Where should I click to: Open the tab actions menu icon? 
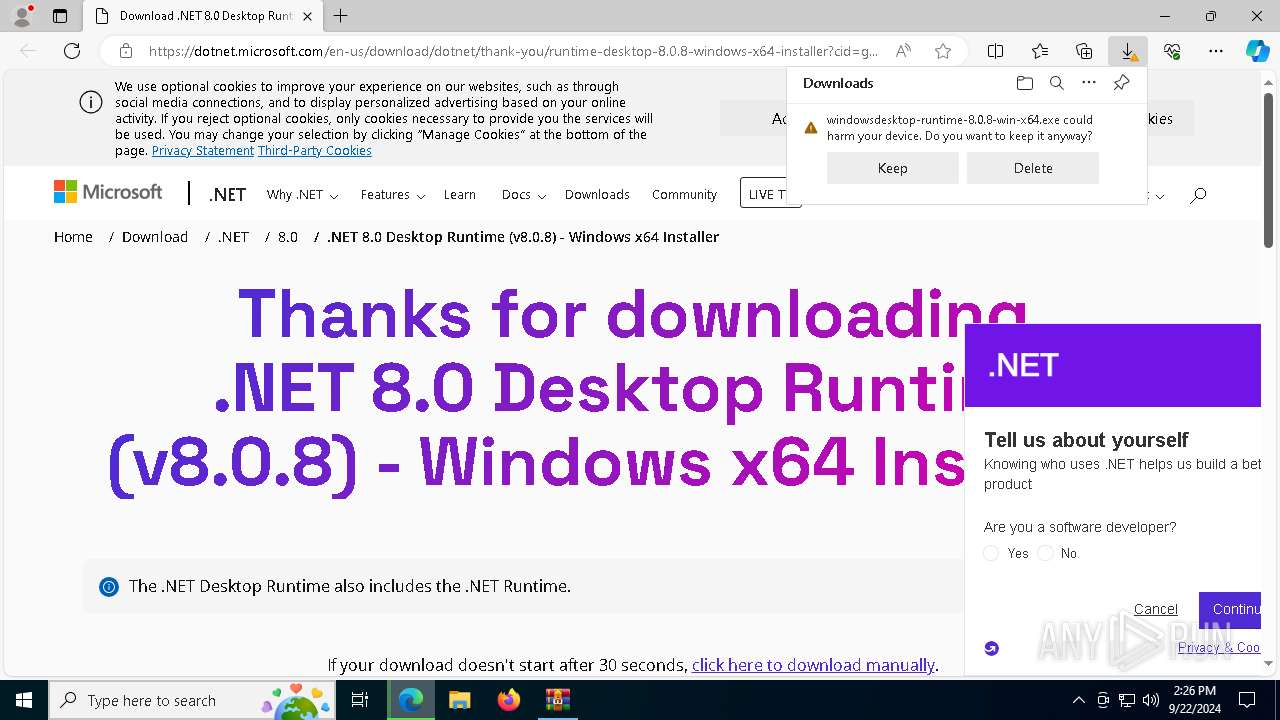click(60, 16)
